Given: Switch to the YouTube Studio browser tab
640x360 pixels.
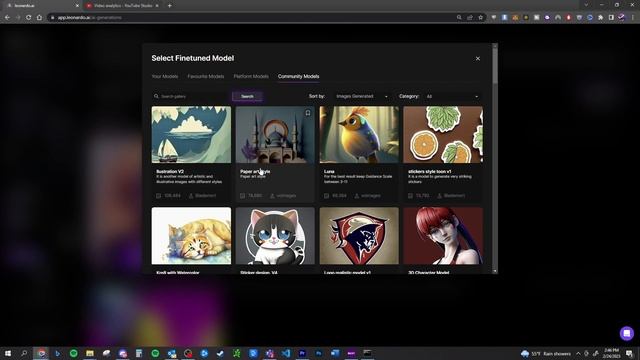Looking at the screenshot, I should pos(122,6).
